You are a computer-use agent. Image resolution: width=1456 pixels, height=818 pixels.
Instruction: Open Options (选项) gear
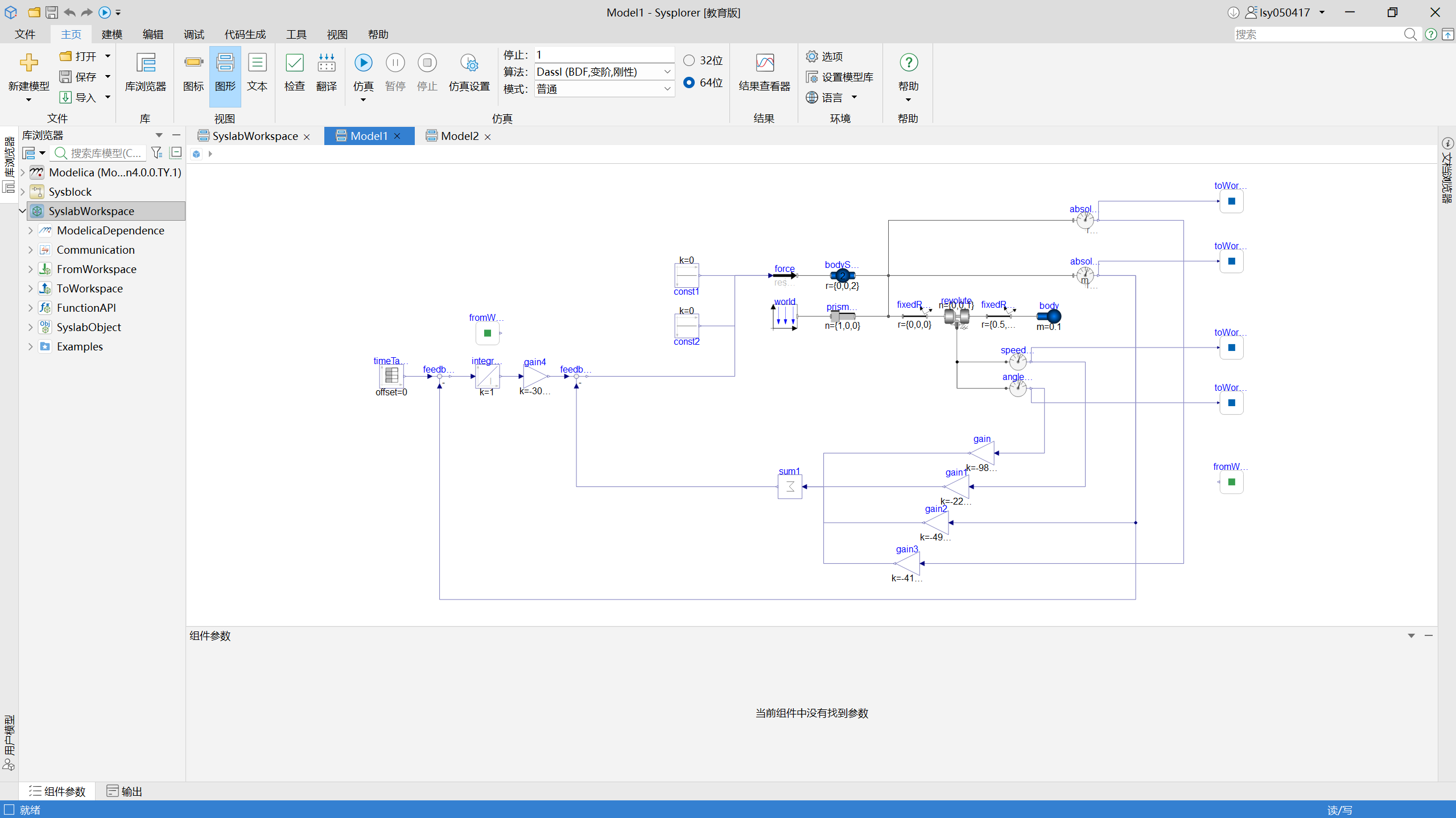(812, 56)
